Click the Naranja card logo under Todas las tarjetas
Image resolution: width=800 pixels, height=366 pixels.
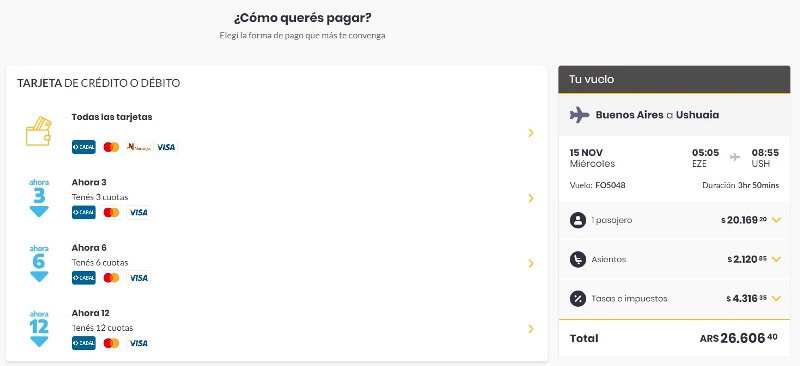[x=138, y=147]
